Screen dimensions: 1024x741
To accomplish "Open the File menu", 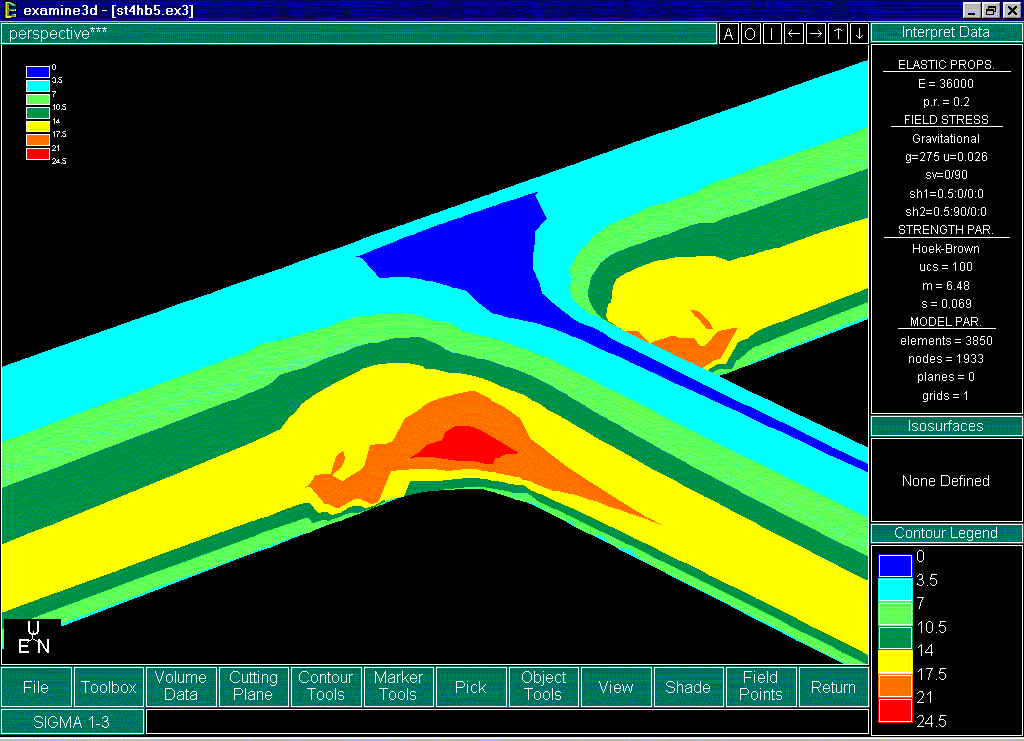I will click(x=36, y=687).
